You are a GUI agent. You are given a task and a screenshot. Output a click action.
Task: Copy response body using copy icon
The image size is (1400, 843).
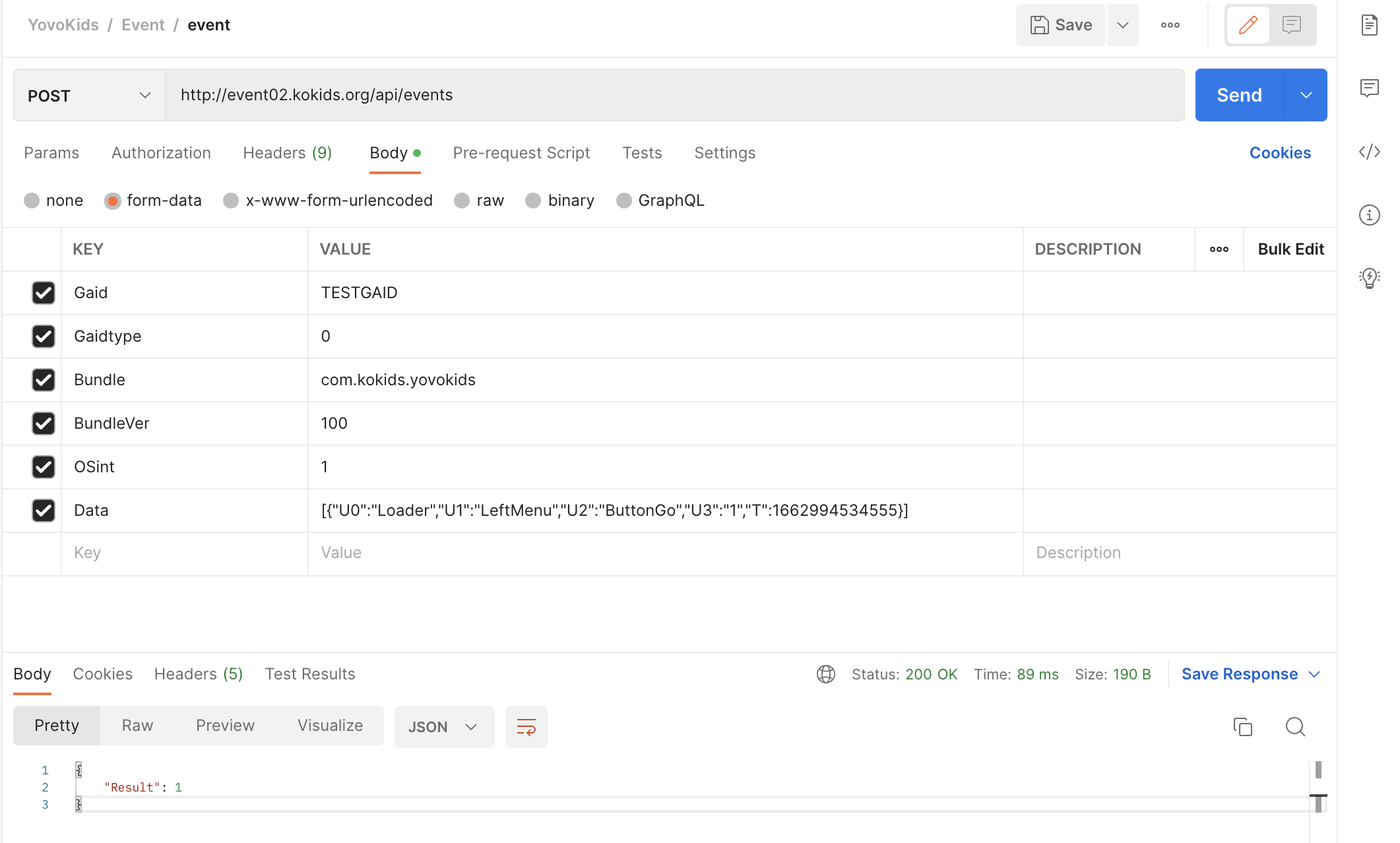click(x=1242, y=727)
